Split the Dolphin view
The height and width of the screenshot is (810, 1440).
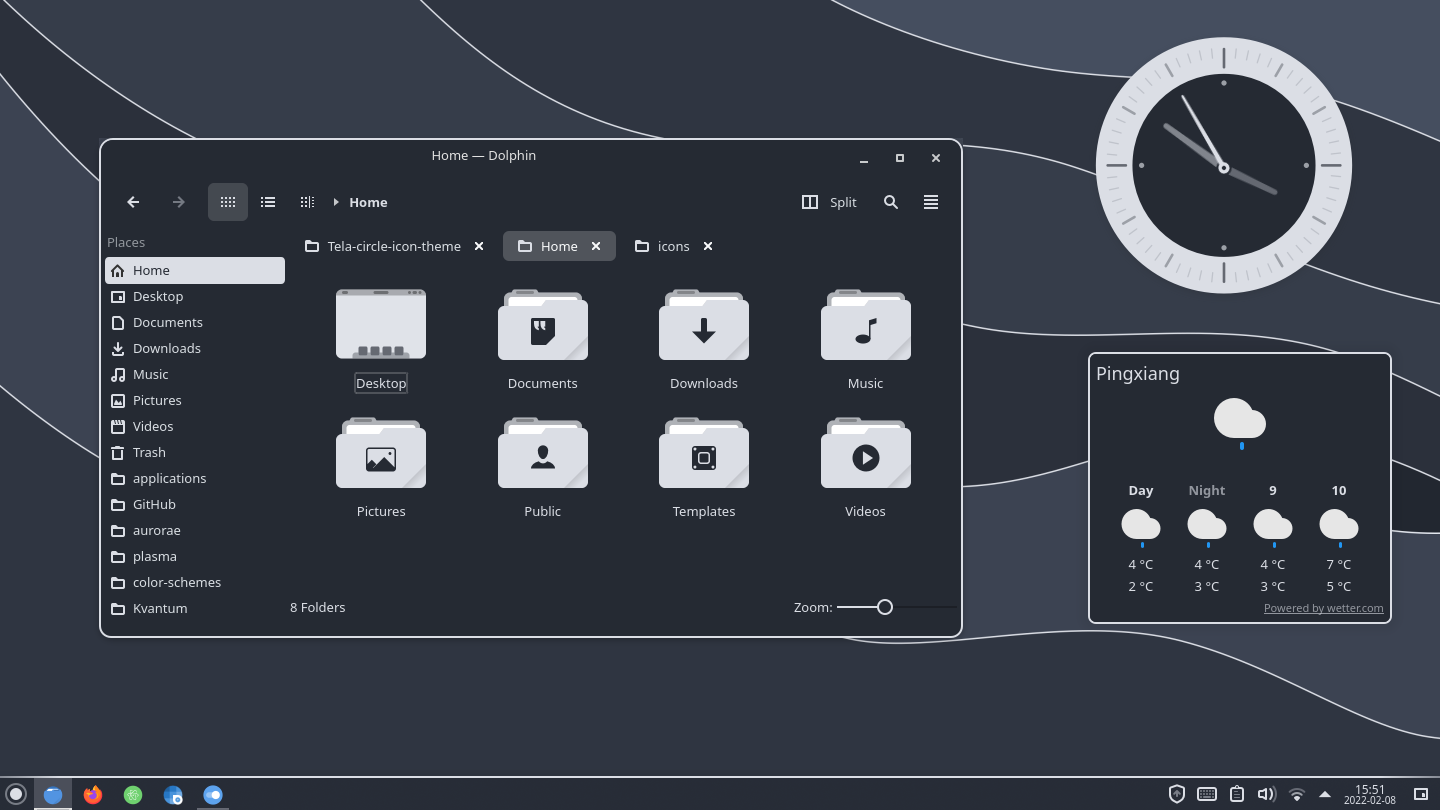click(x=829, y=202)
